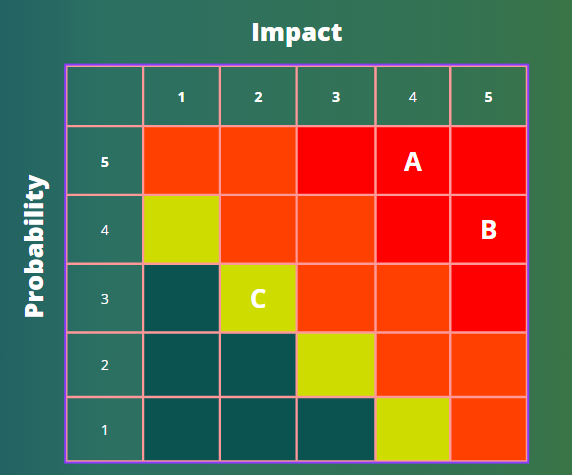This screenshot has height=475, width=572.
Task: Select the Probability axis label
Action: tap(35, 246)
